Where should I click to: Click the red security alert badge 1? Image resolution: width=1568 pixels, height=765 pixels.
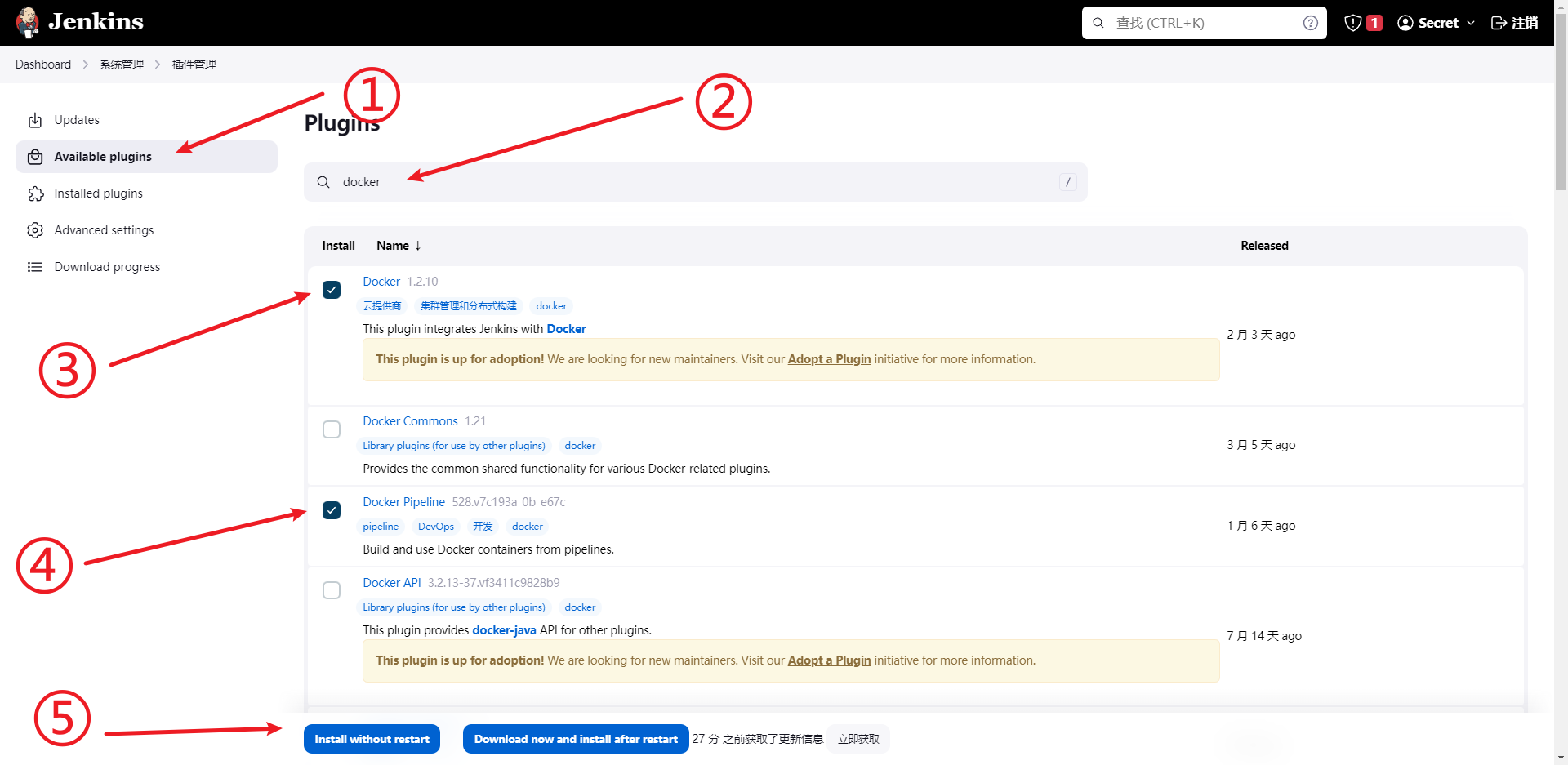[1374, 23]
